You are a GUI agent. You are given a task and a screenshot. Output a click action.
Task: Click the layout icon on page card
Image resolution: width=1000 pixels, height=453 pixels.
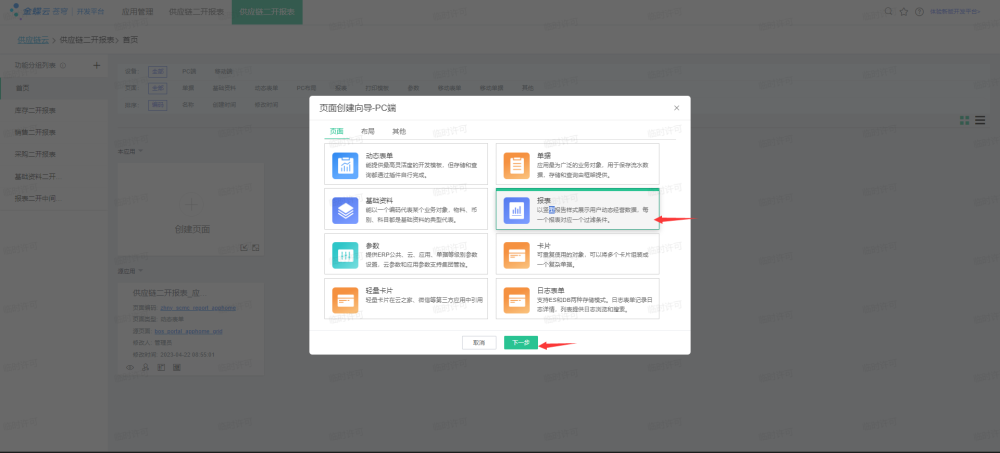click(161, 367)
